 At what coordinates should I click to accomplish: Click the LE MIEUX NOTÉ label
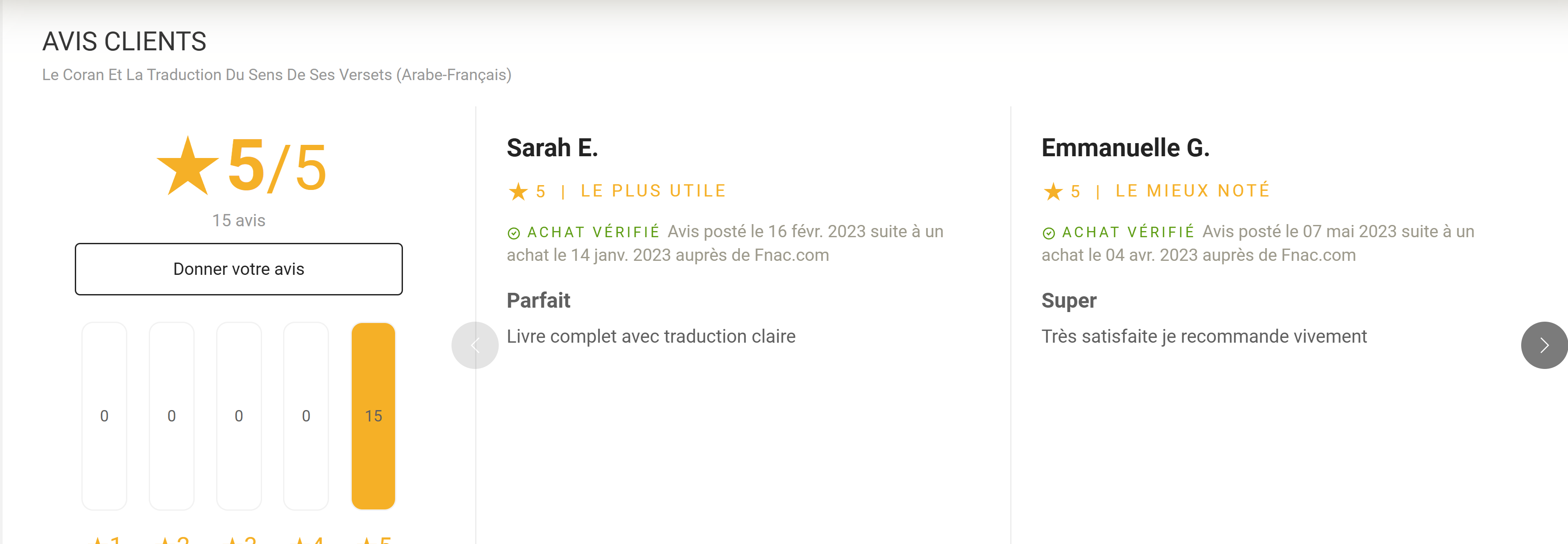point(1193,191)
